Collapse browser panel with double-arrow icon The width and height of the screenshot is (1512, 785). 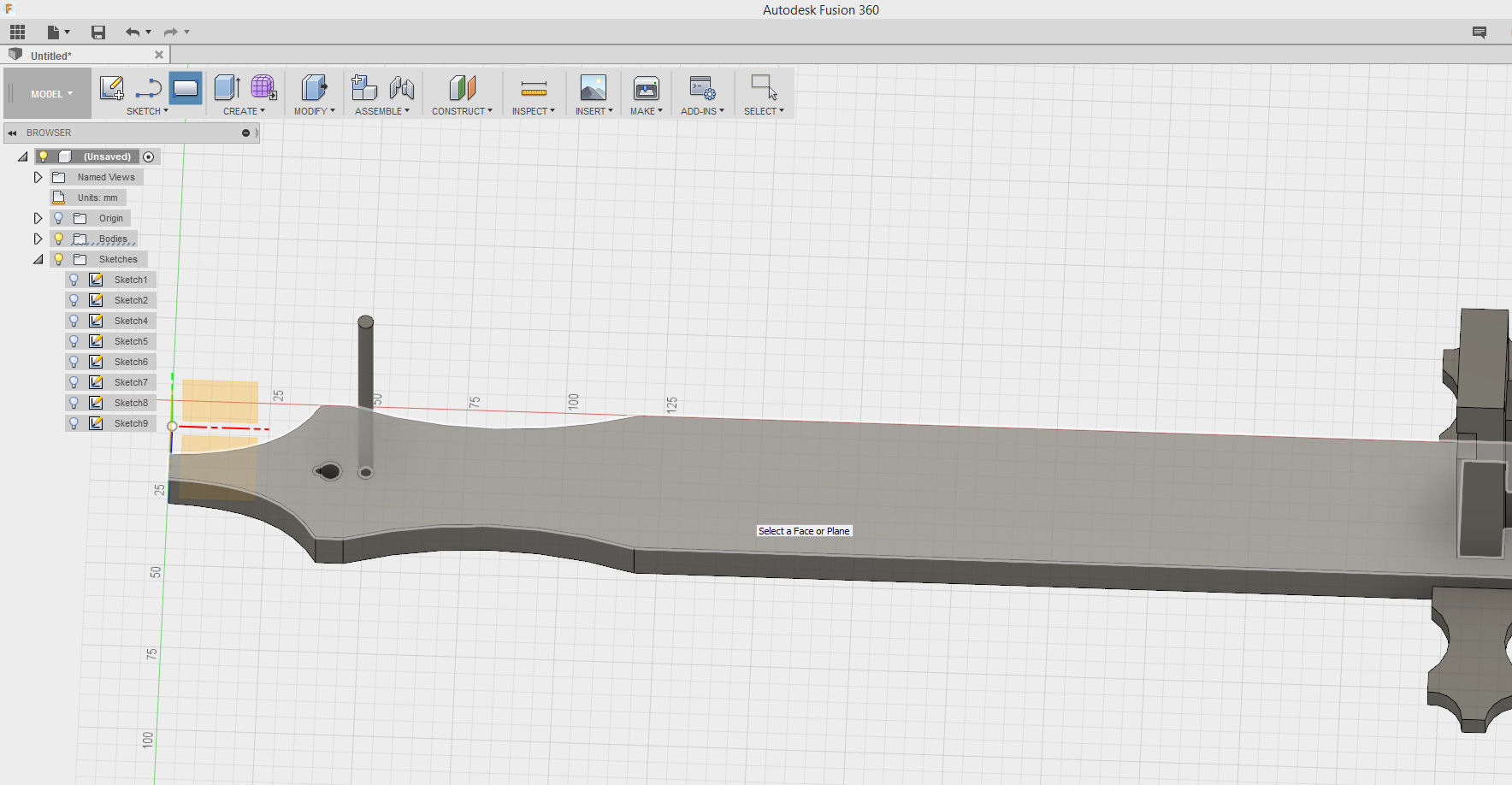click(12, 133)
